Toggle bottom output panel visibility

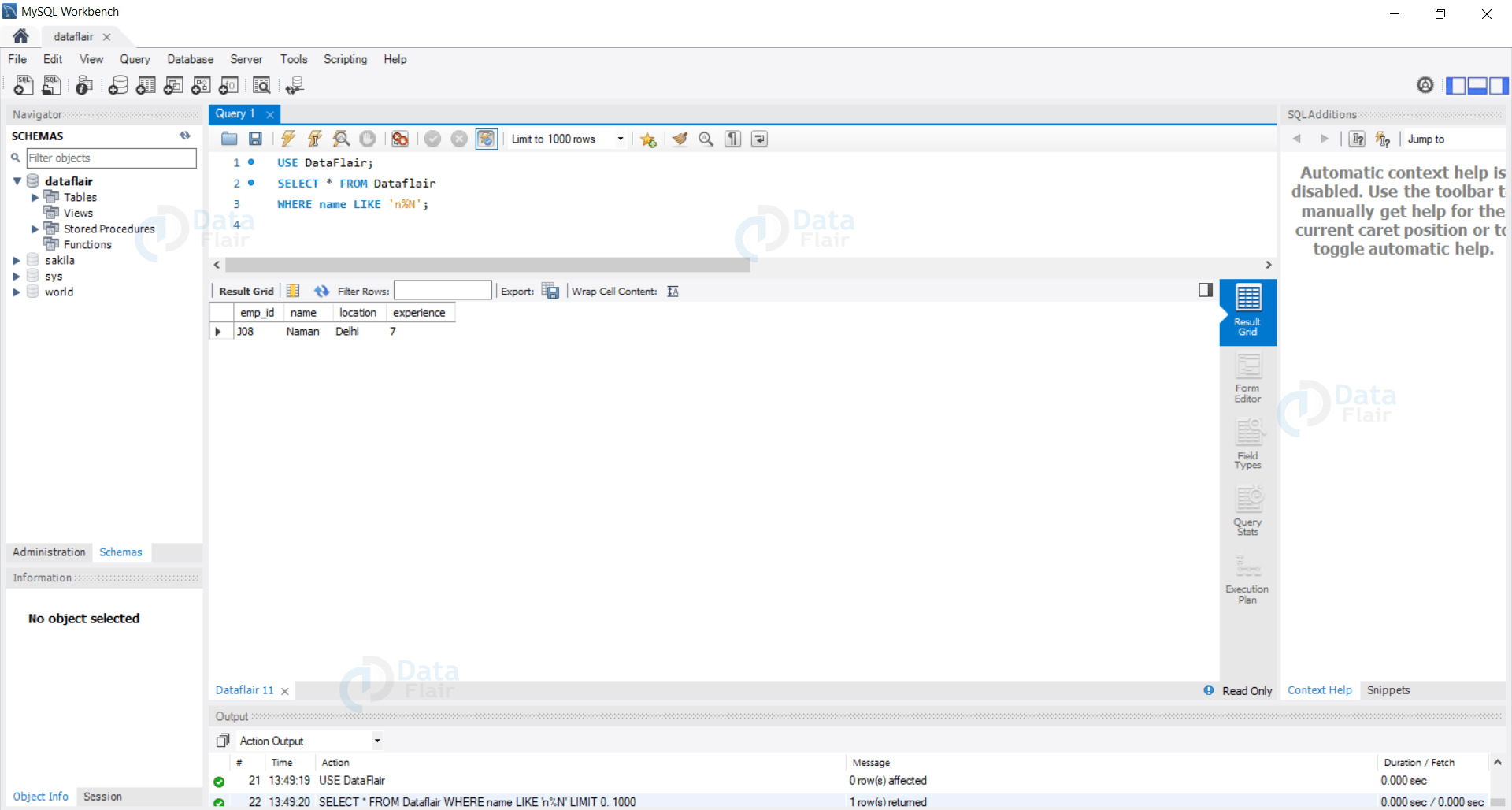click(x=1477, y=85)
